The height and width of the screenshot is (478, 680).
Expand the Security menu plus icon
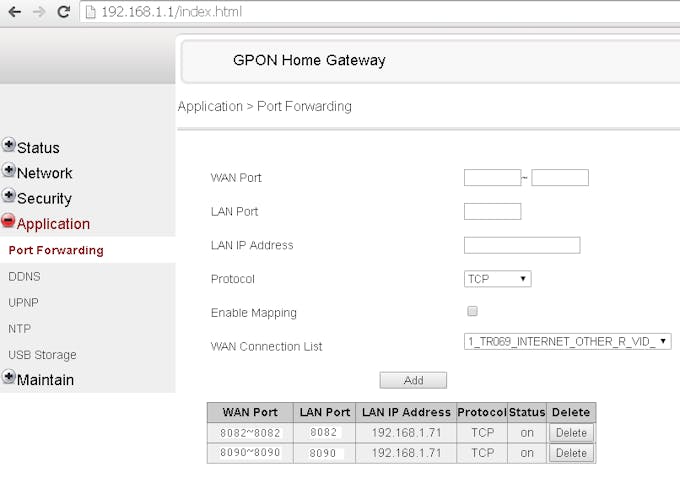tap(8, 195)
